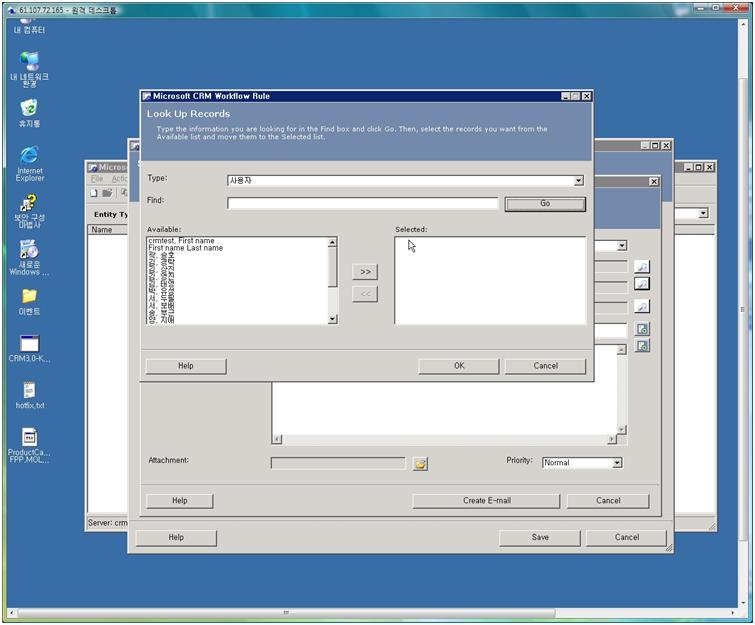The height and width of the screenshot is (625, 755).
Task: Click the e-mail body horizontal scroll left arrow
Action: [277, 439]
